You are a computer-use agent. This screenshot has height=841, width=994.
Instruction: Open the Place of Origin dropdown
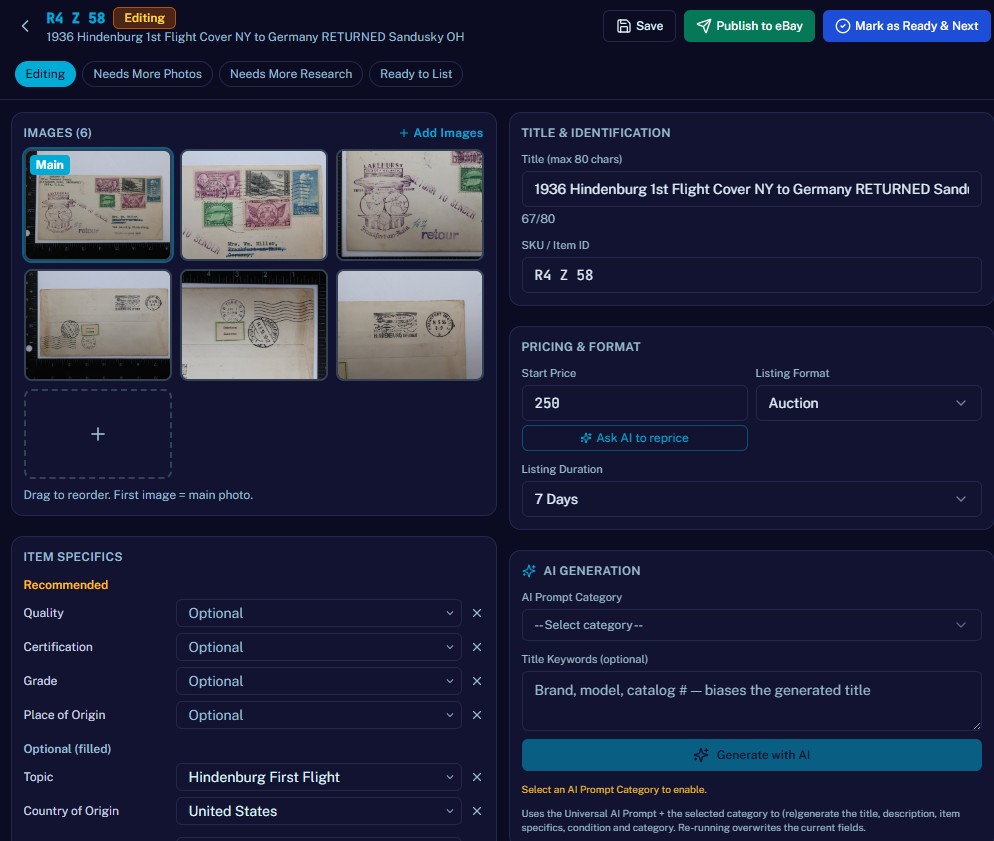point(319,715)
